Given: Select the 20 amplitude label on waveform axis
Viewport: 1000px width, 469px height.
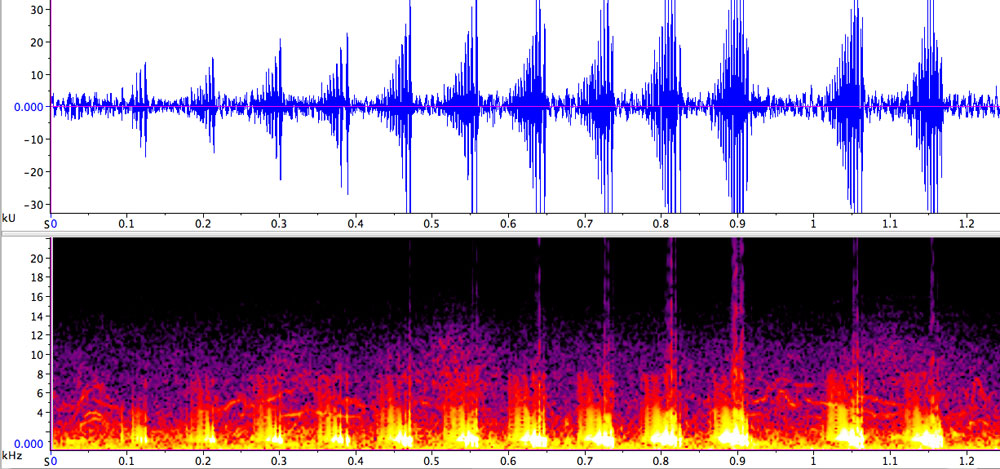Looking at the screenshot, I should click(37, 42).
